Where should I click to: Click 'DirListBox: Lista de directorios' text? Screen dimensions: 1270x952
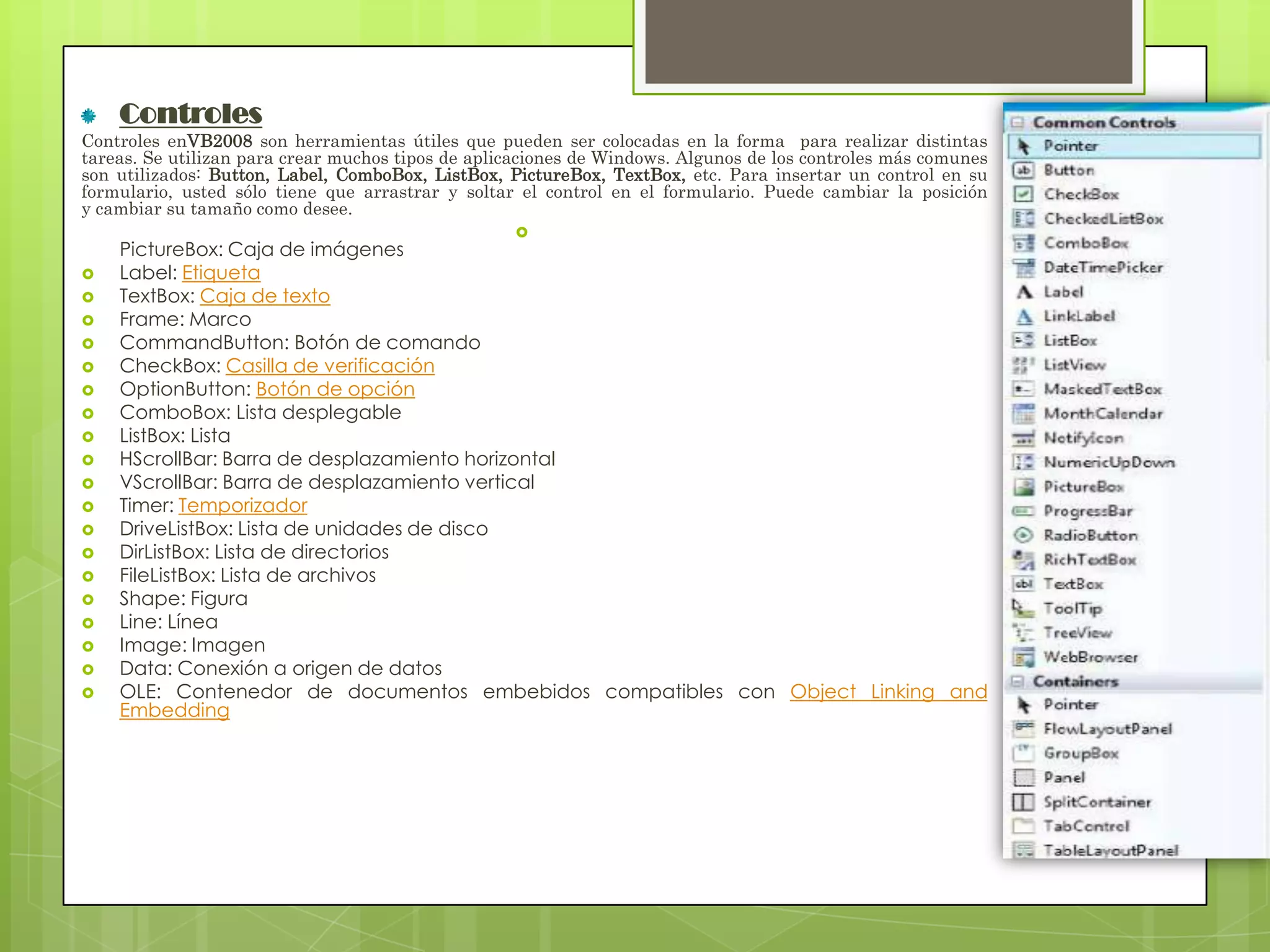point(254,552)
